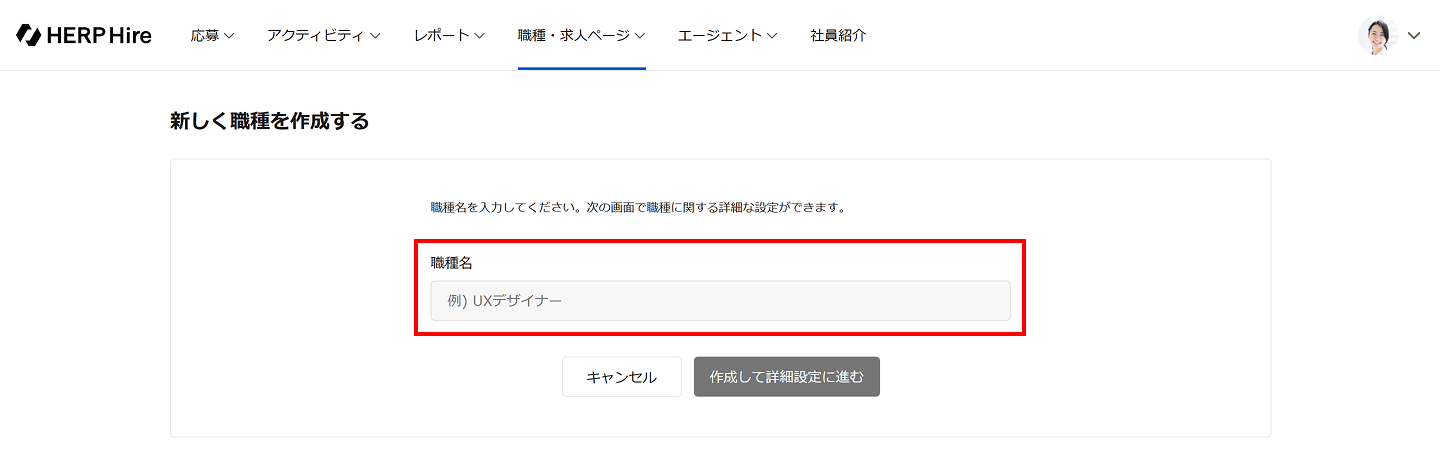Expand the chevron beside アクティビティ
This screenshot has width=1440, height=449.
coord(375,35)
